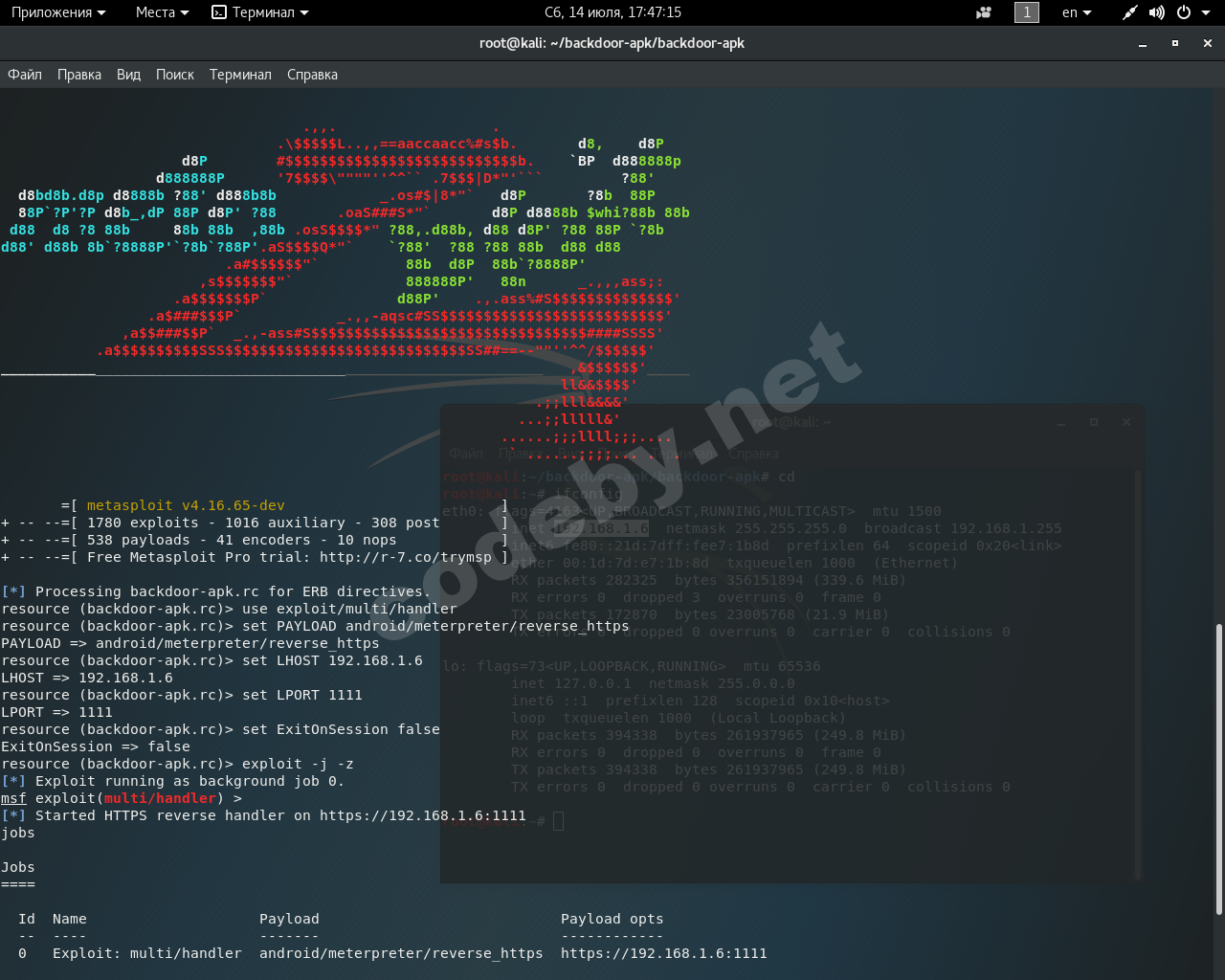Viewport: 1225px width, 980px height.
Task: Close the faded root@kali terminal window
Action: point(1126,422)
